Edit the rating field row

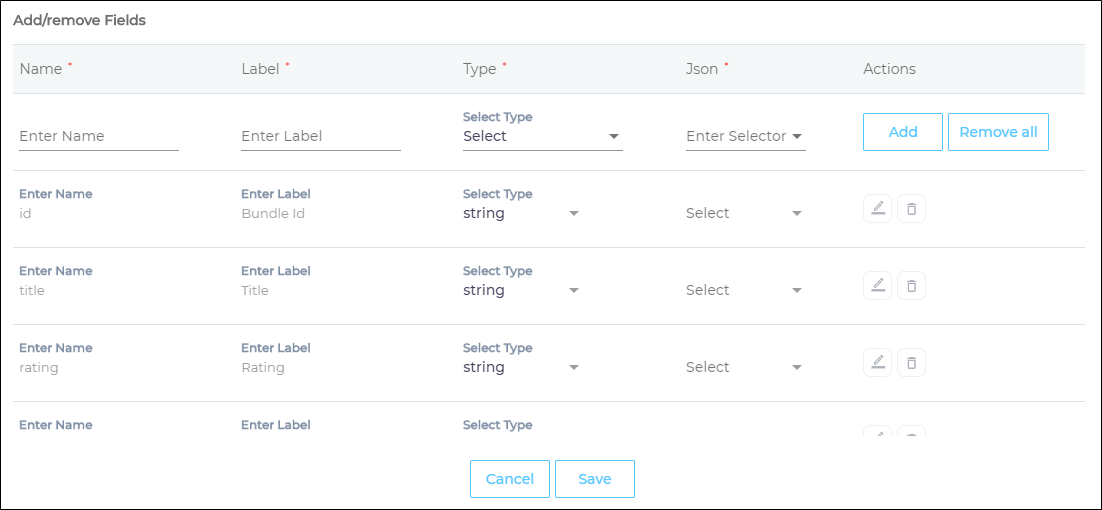tap(877, 363)
